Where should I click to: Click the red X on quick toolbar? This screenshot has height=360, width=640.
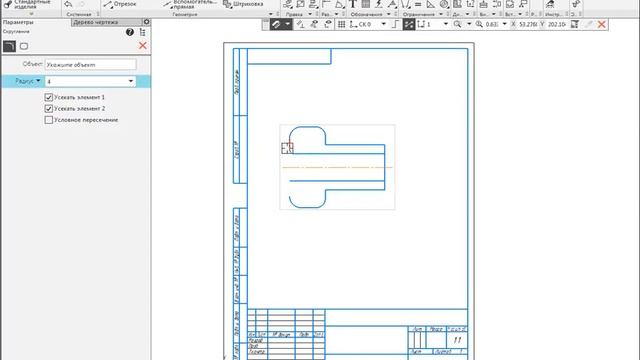click(x=602, y=24)
